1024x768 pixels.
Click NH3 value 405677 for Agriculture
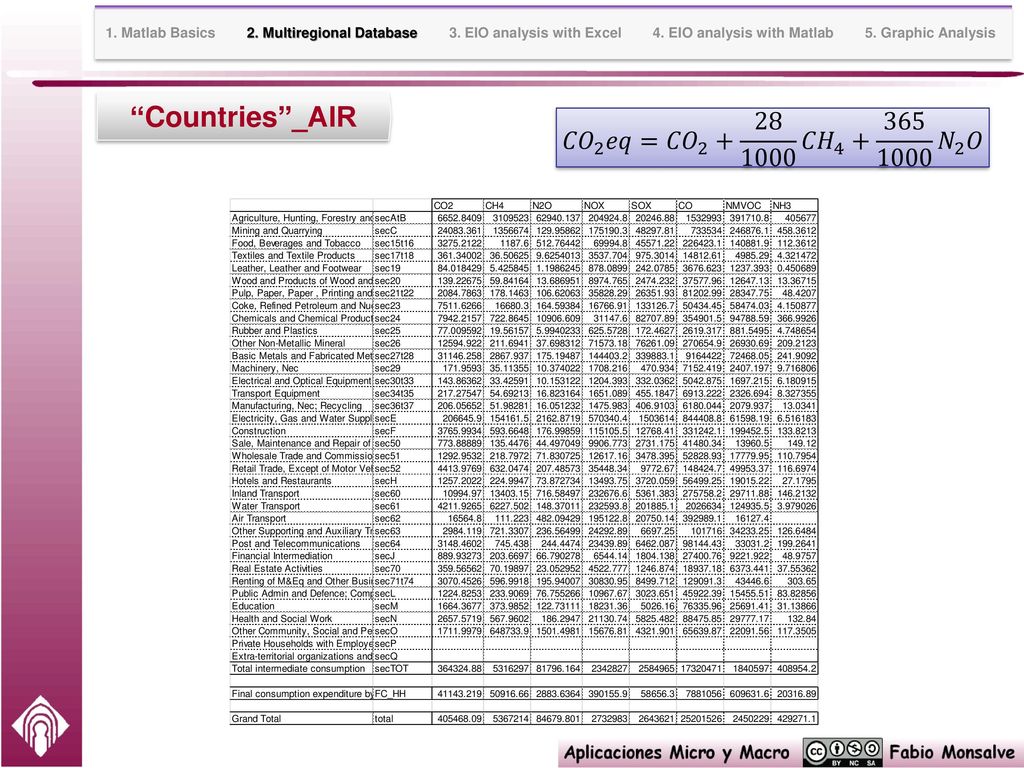801,218
